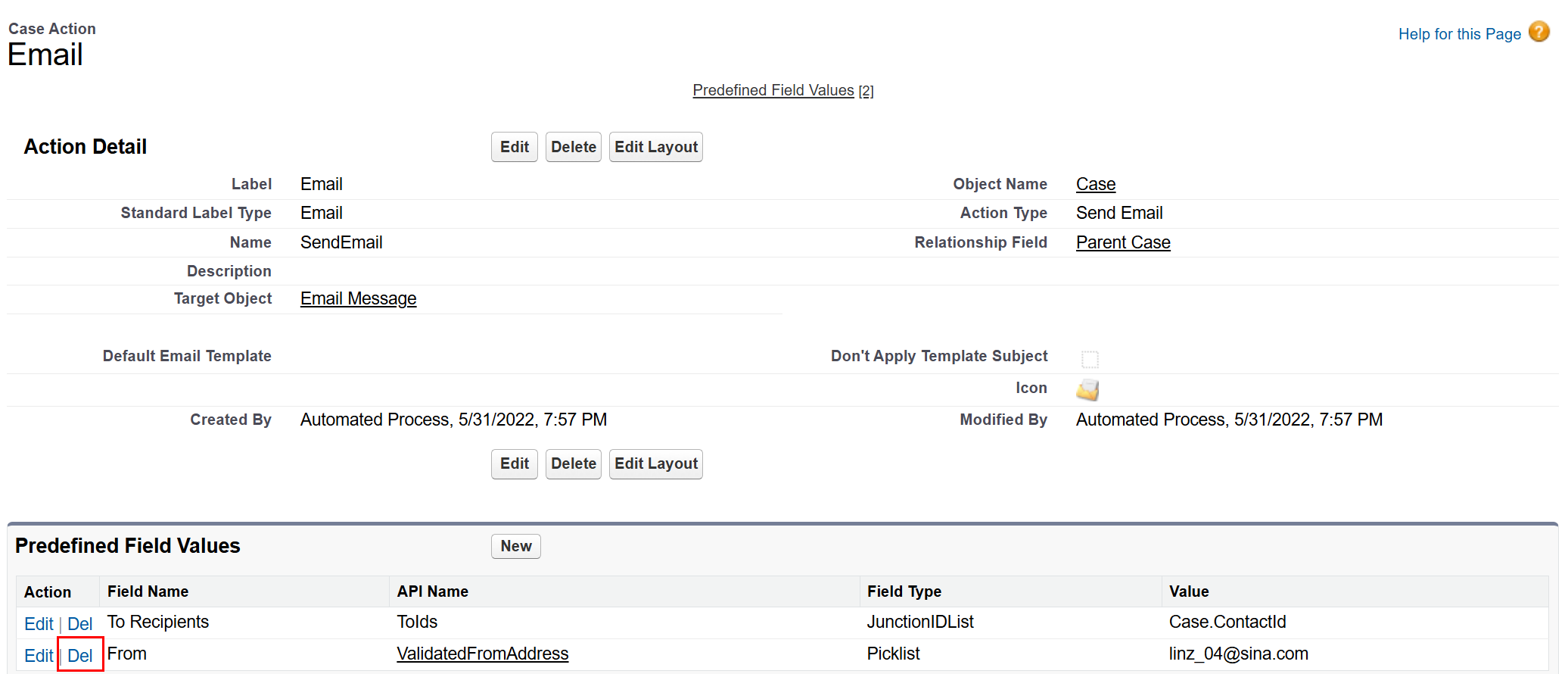This screenshot has height=674, width=1568.
Task: Edit the From field value row
Action: (x=39, y=656)
